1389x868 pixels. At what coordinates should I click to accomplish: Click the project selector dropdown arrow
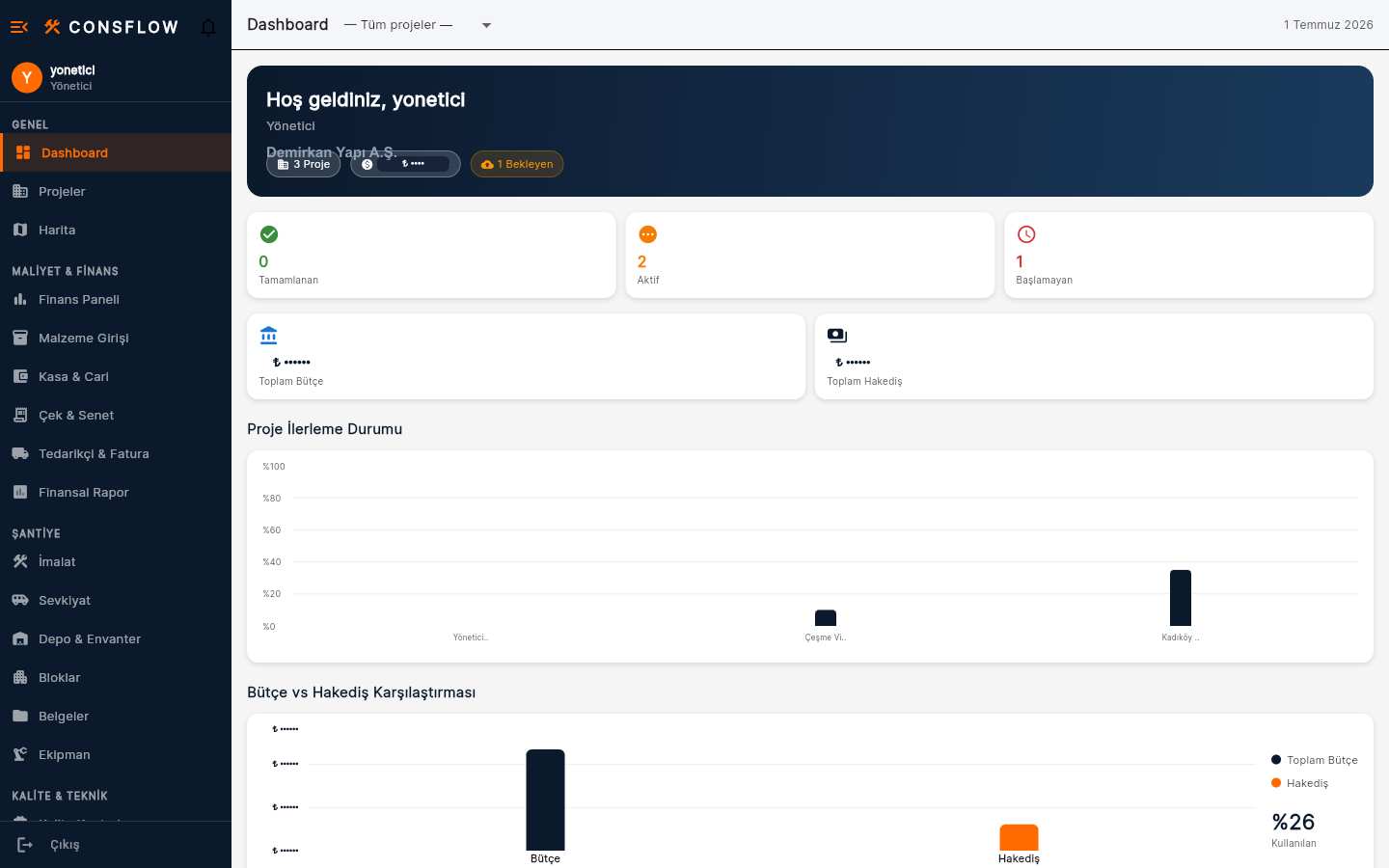coord(486,25)
